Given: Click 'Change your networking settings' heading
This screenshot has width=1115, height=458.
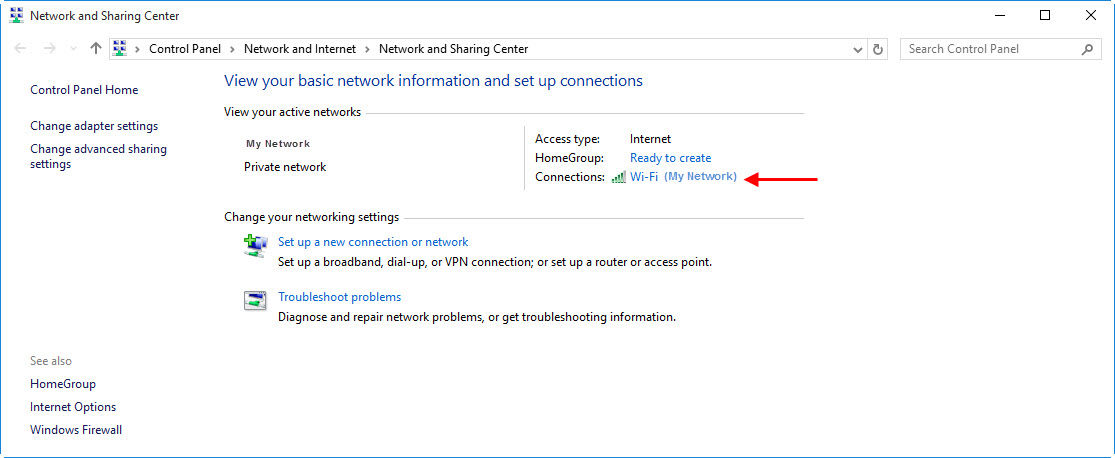Looking at the screenshot, I should tap(311, 216).
